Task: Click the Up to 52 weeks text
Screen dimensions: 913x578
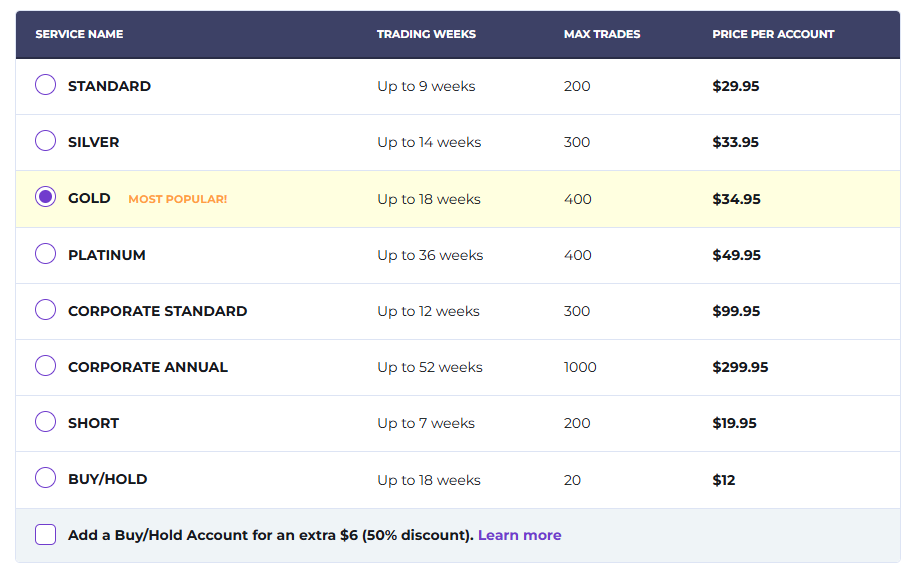Action: [x=430, y=367]
